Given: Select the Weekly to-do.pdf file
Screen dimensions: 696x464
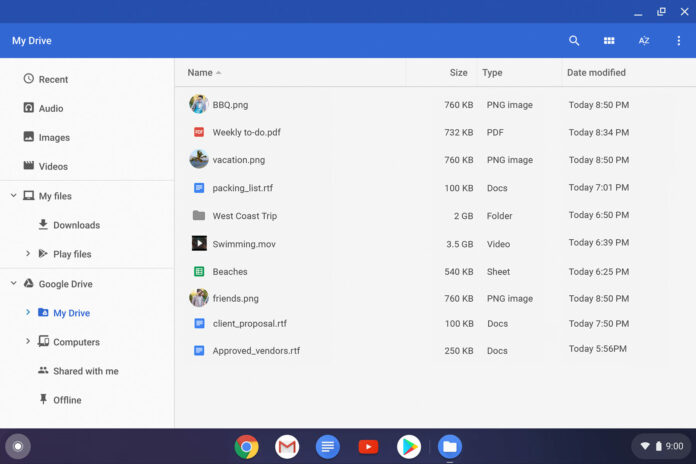Looking at the screenshot, I should click(x=246, y=132).
